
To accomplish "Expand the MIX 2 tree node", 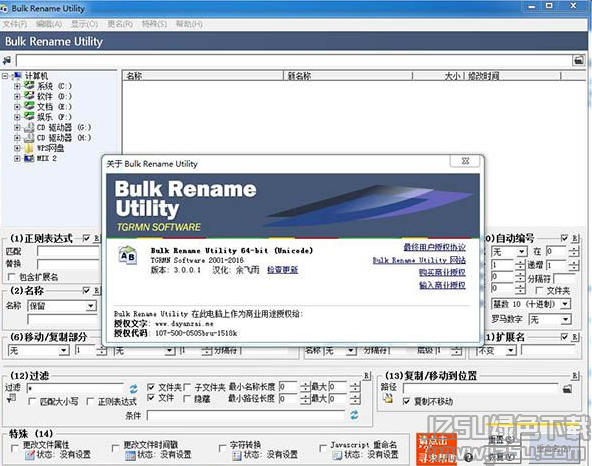I will click(x=17, y=158).
